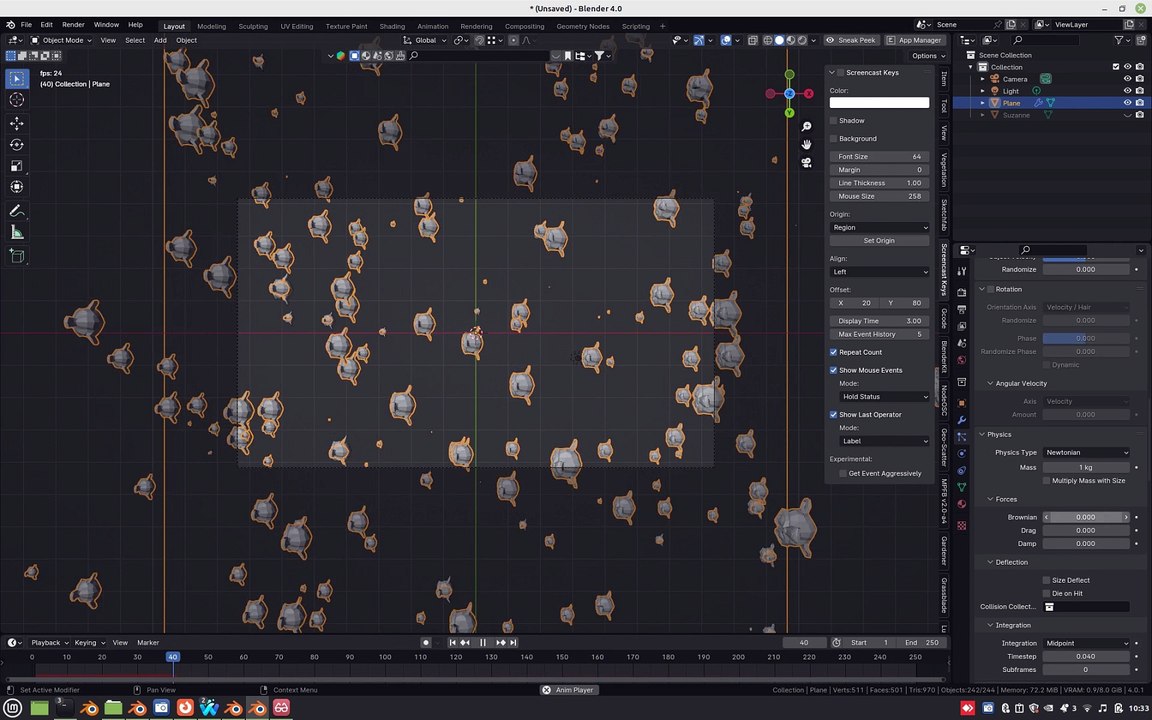Screen dimensions: 1152x720
Task: Click the Screencast Keys color swatch
Action: pyautogui.click(x=879, y=103)
